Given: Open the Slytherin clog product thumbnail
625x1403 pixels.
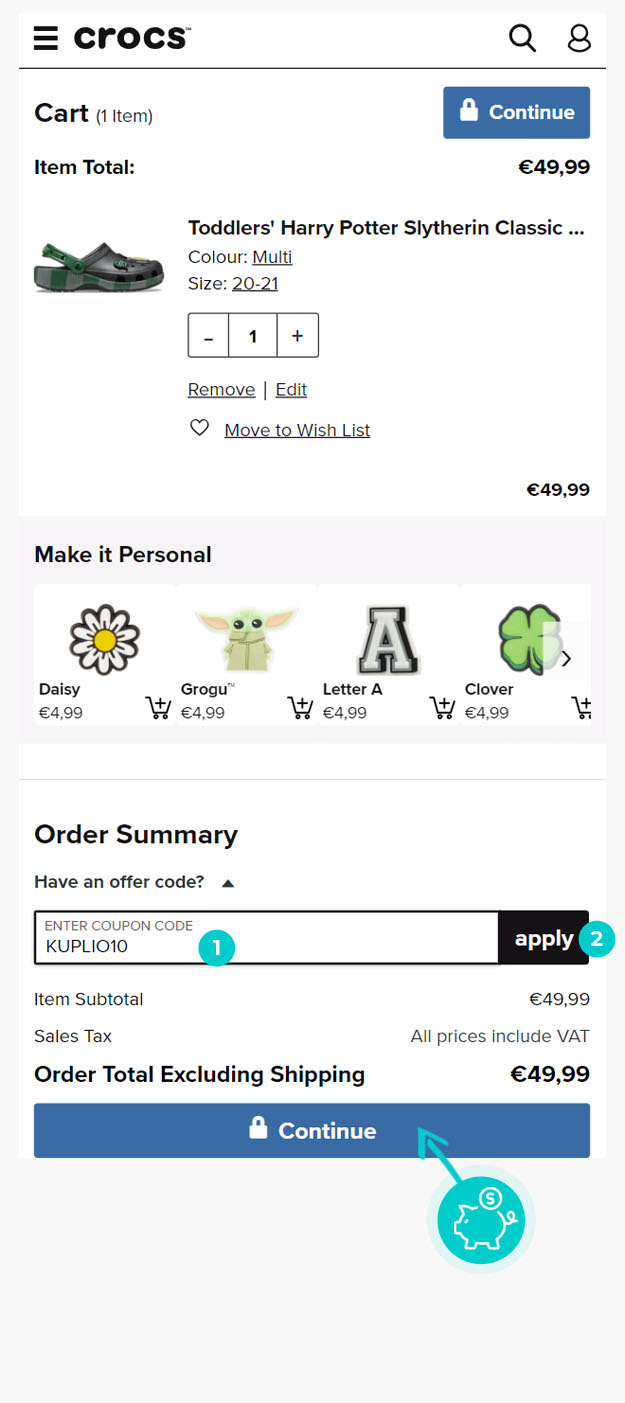Looking at the screenshot, I should coord(98,265).
